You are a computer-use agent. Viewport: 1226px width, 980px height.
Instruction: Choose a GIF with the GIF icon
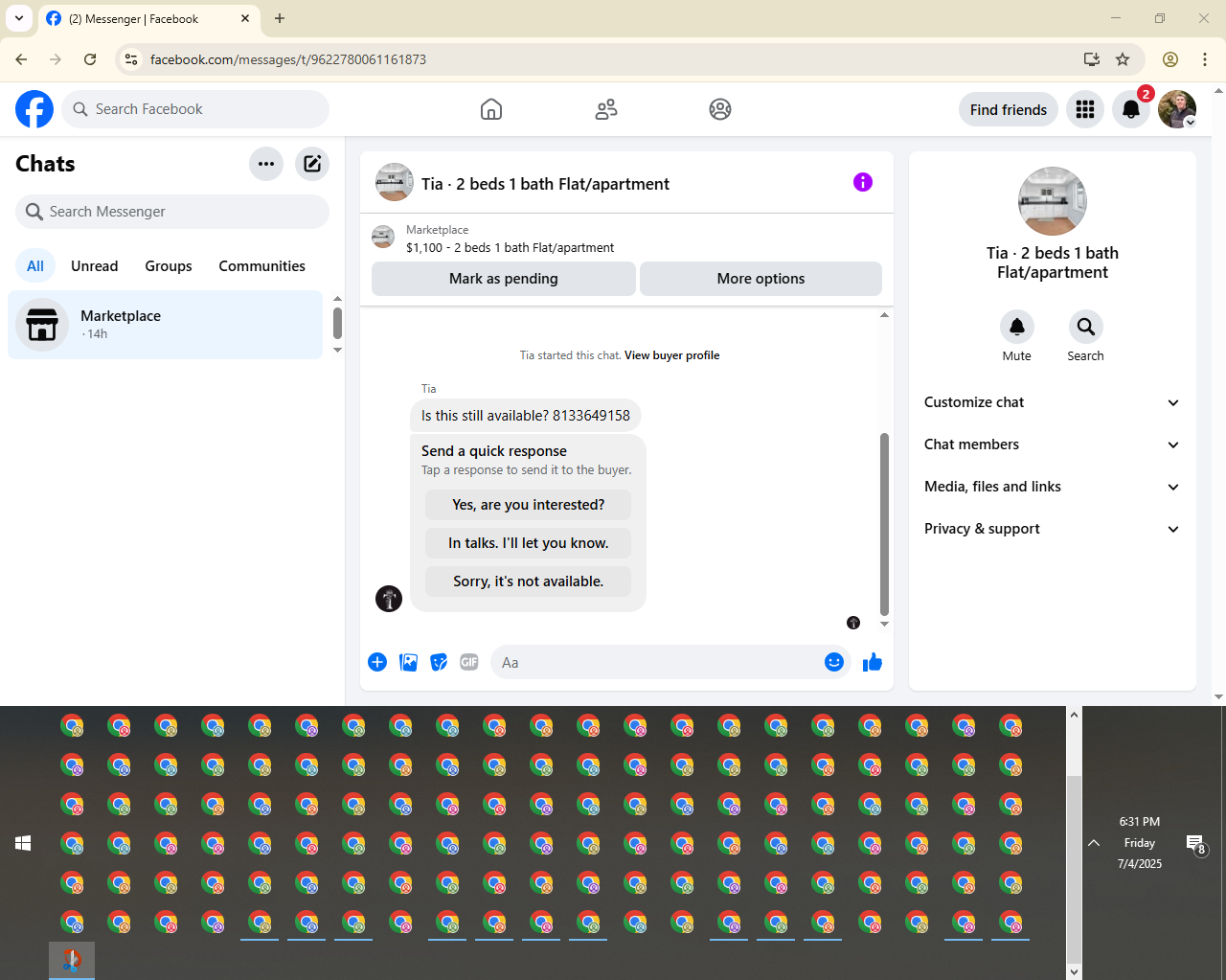coord(469,662)
